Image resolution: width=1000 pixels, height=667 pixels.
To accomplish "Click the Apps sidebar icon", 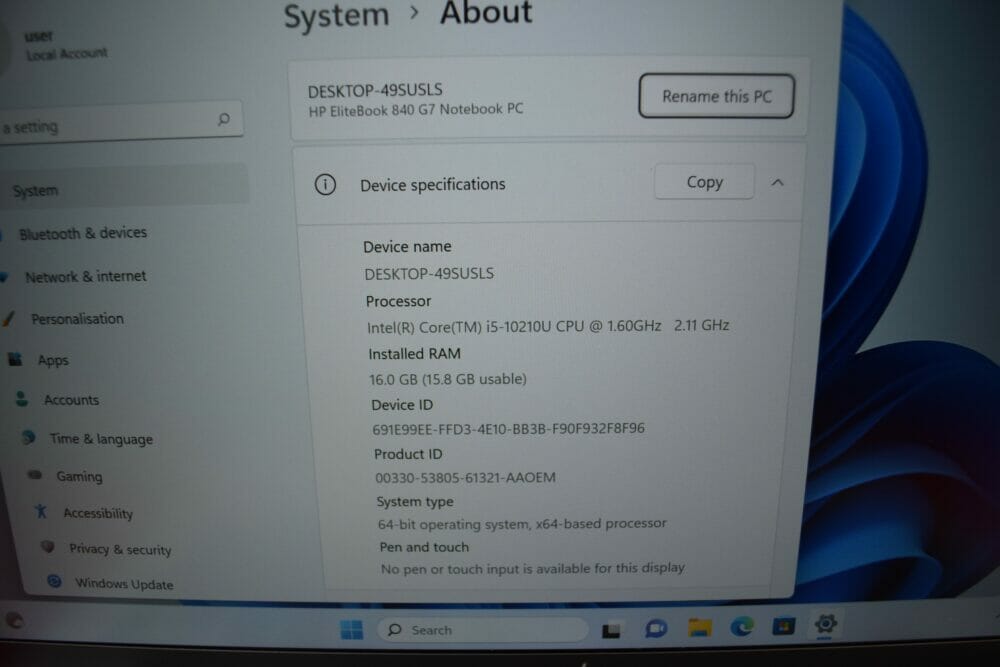I will [15, 360].
